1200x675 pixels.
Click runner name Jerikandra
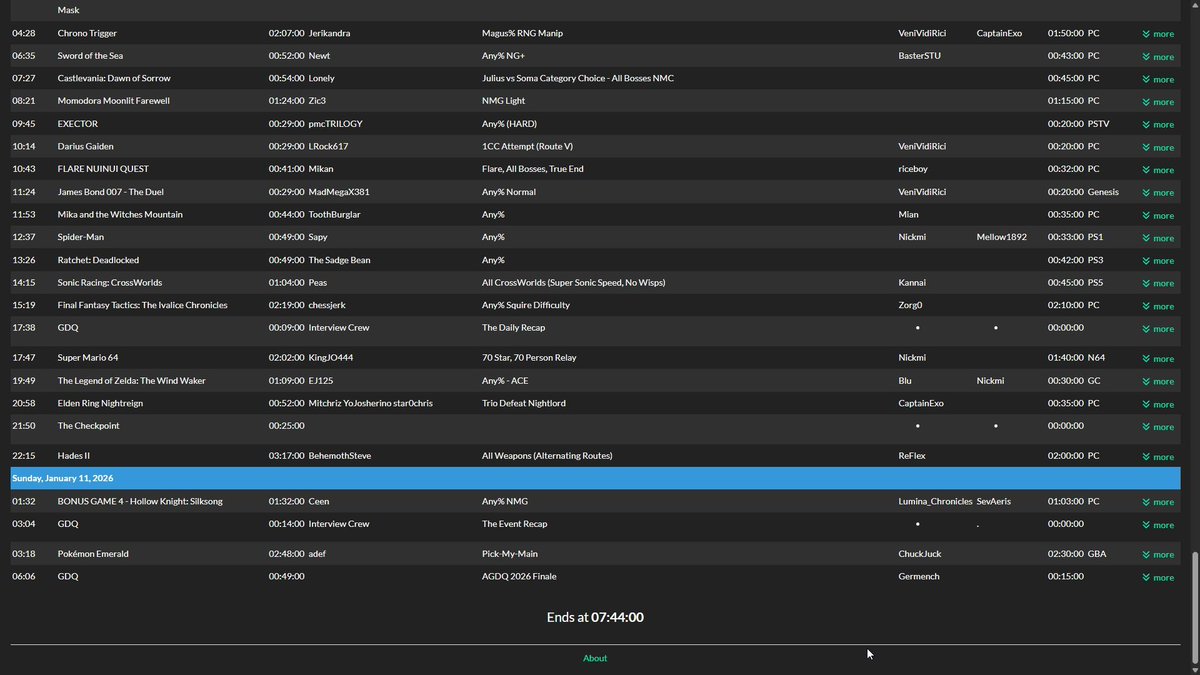point(329,33)
